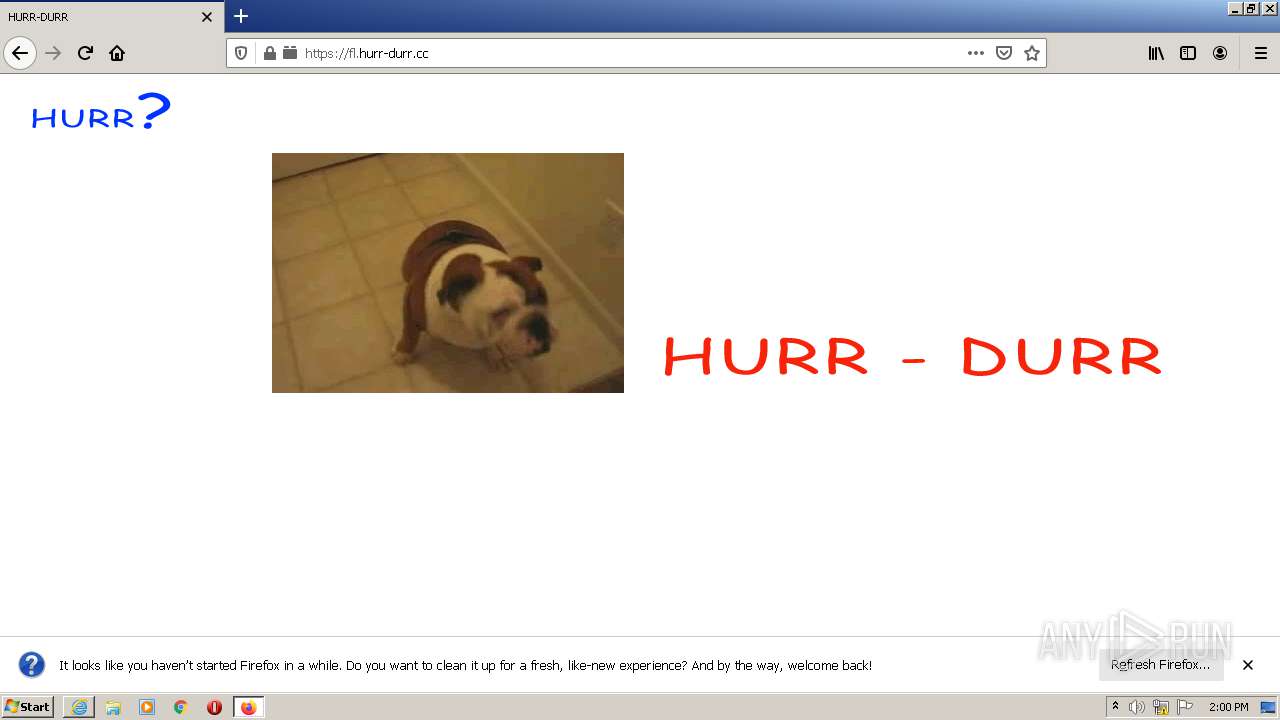Click the 2:00 PM clock
The width and height of the screenshot is (1280, 720).
pyautogui.click(x=1229, y=707)
